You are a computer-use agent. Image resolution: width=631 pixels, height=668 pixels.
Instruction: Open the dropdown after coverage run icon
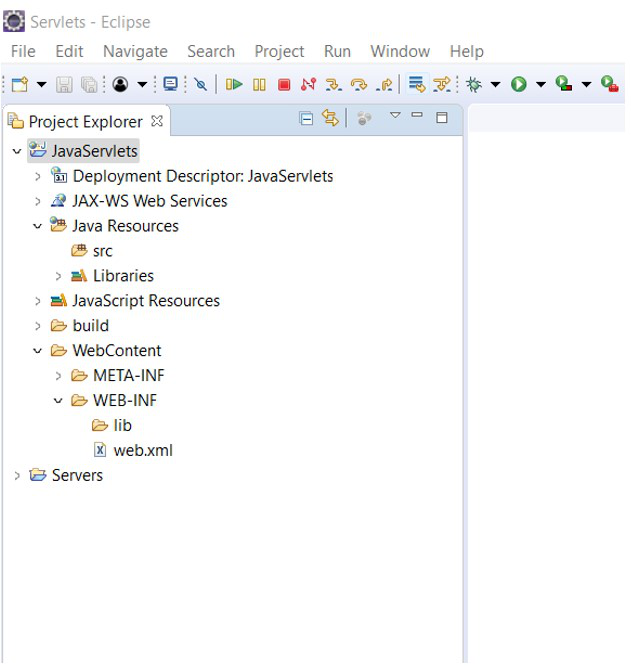[587, 84]
